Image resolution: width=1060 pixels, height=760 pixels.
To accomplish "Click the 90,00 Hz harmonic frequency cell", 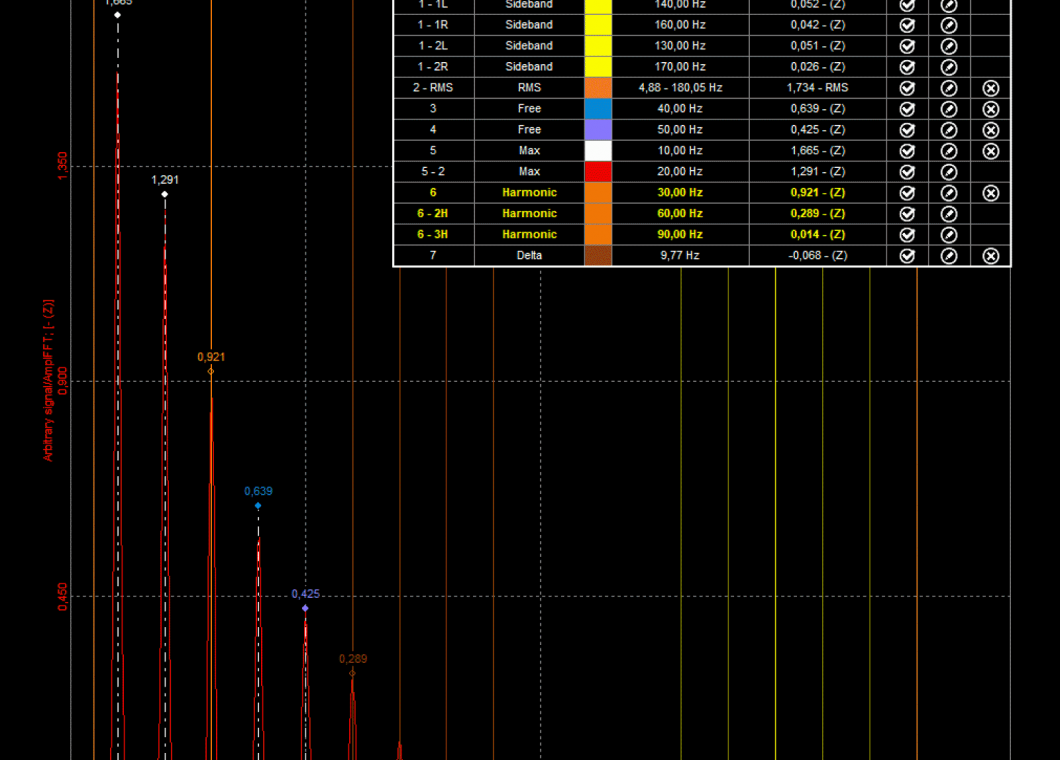I will coord(680,235).
